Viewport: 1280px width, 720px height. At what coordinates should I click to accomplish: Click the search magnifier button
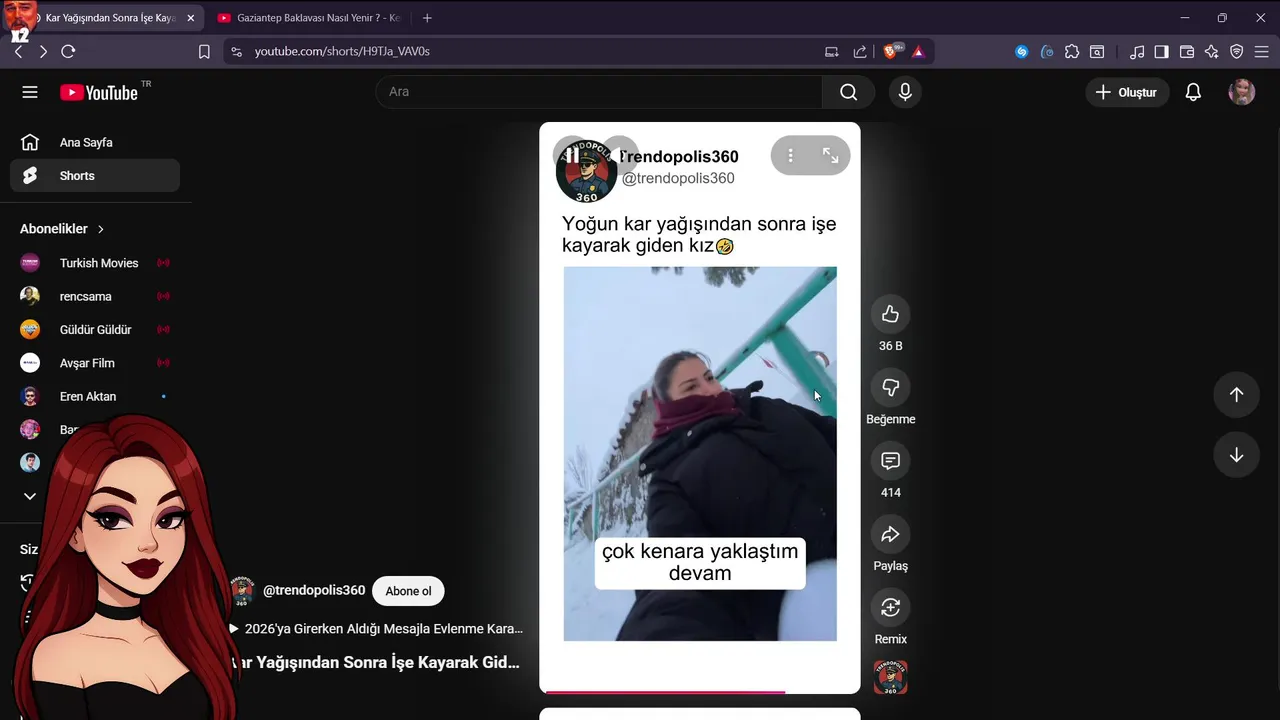pyautogui.click(x=848, y=92)
